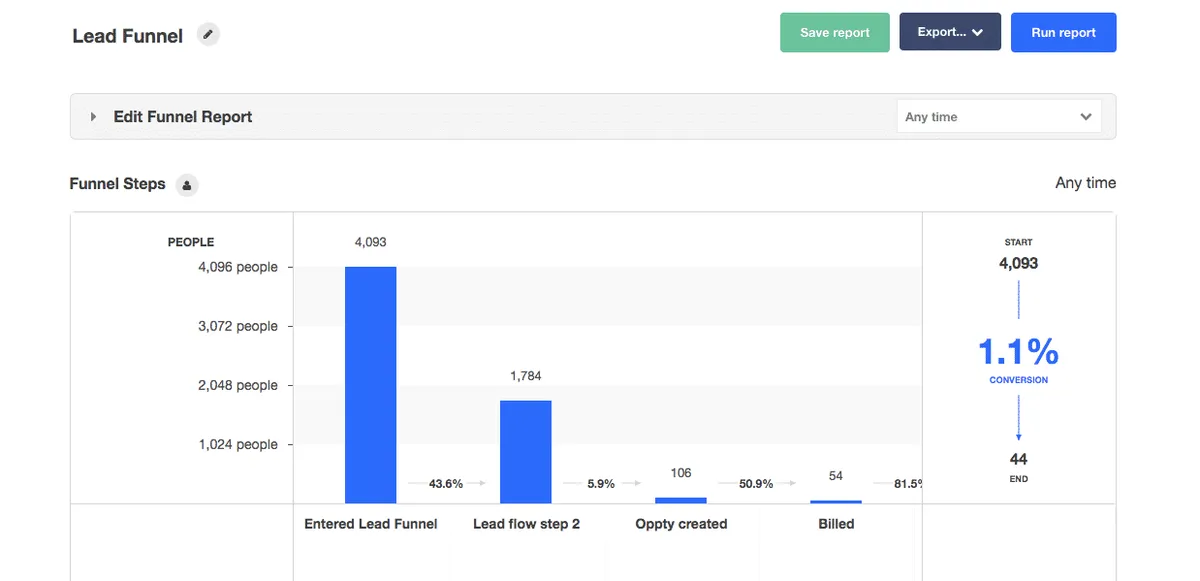Click the 1.1% overall conversion figure
This screenshot has width=1200, height=581.
(x=1018, y=352)
